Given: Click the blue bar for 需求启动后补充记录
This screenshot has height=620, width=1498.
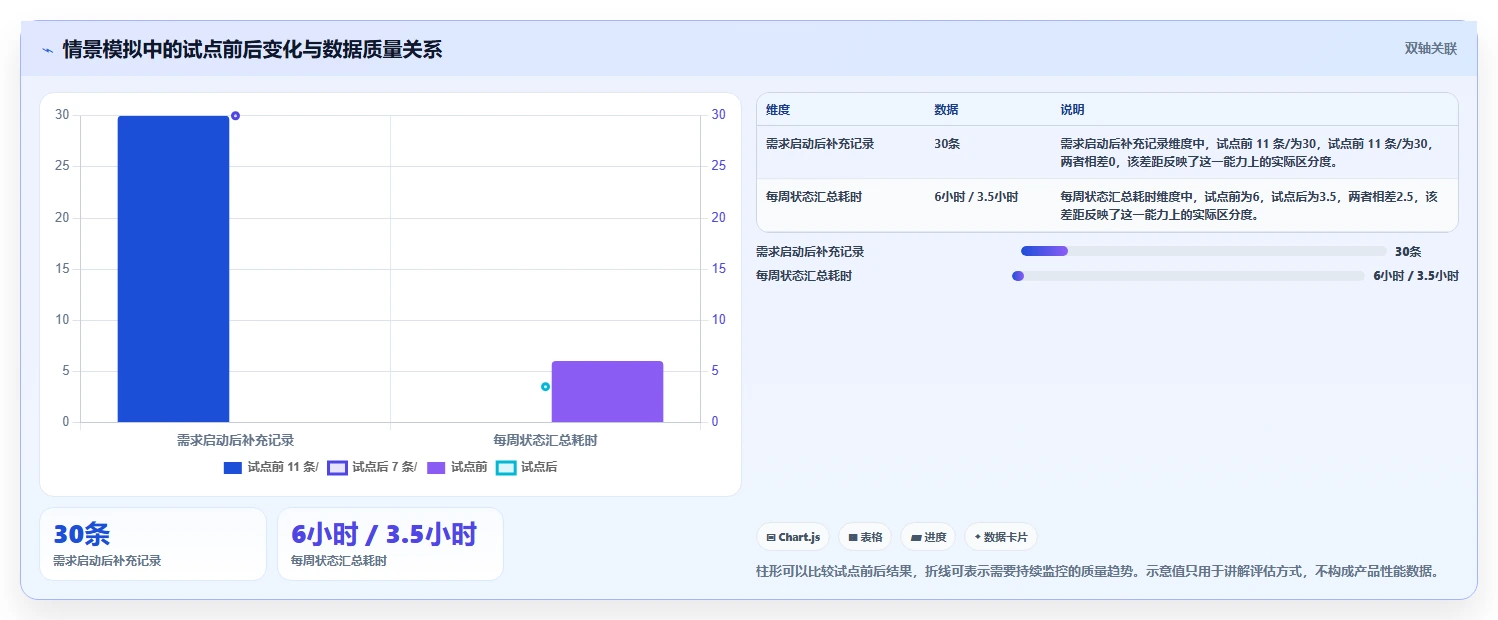Looking at the screenshot, I should tap(173, 269).
